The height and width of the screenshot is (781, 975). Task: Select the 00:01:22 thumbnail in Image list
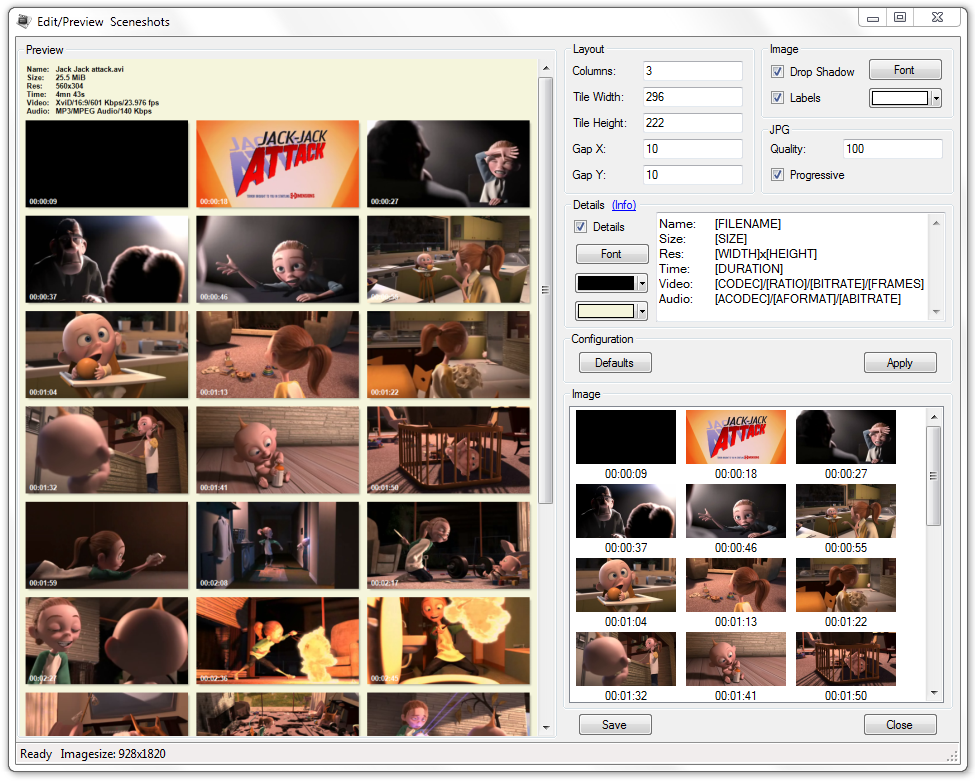click(846, 585)
